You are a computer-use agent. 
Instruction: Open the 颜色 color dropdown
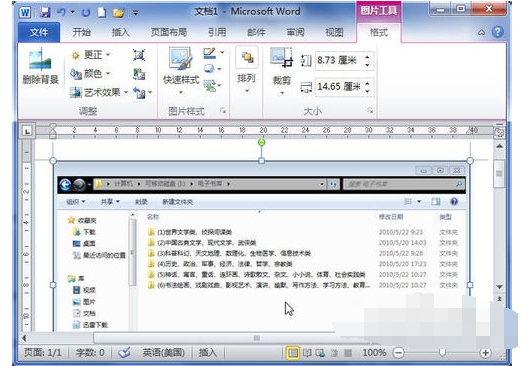pyautogui.click(x=91, y=73)
